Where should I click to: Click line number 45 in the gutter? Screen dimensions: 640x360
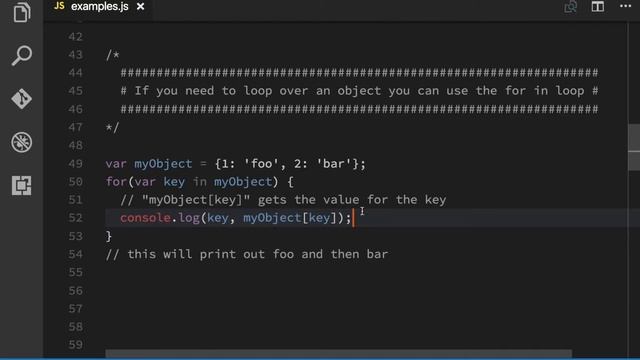coord(76,91)
